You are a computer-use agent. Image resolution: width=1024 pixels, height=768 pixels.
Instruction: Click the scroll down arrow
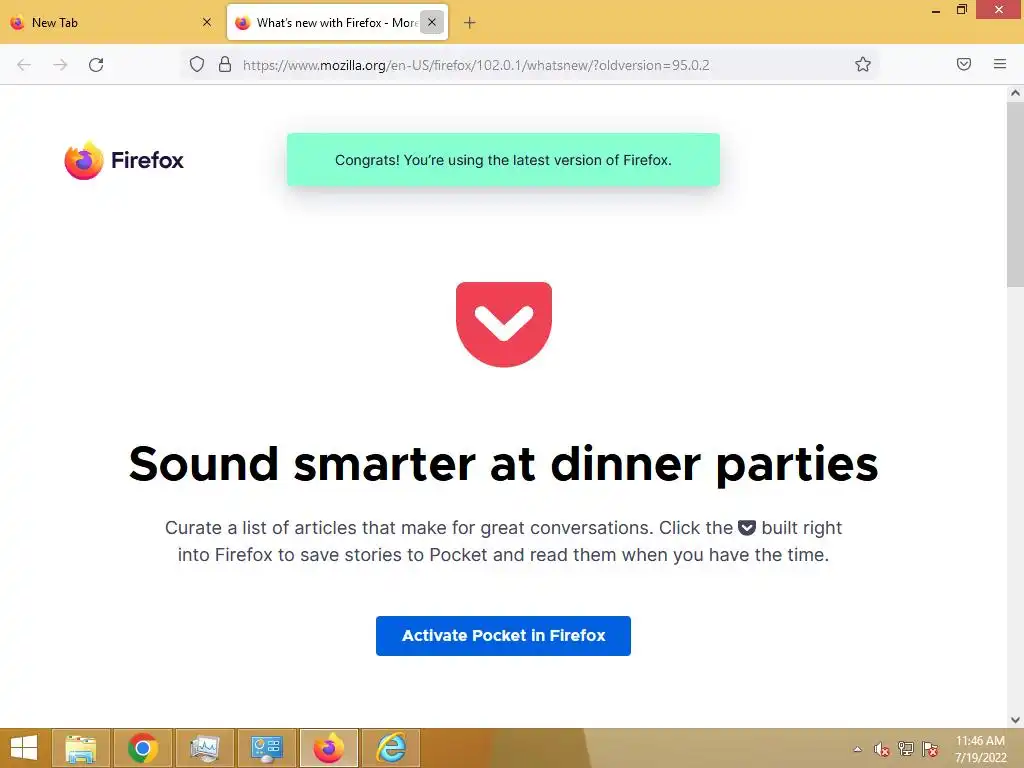pos(1015,720)
